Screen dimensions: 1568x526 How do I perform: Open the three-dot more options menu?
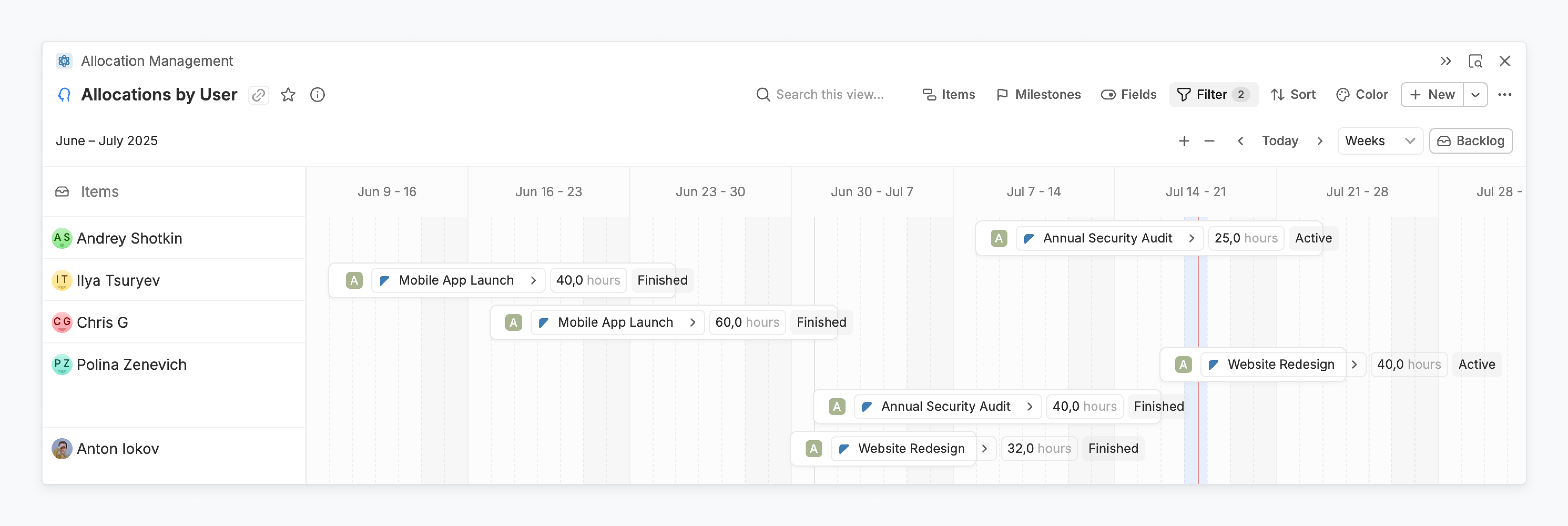pos(1504,95)
